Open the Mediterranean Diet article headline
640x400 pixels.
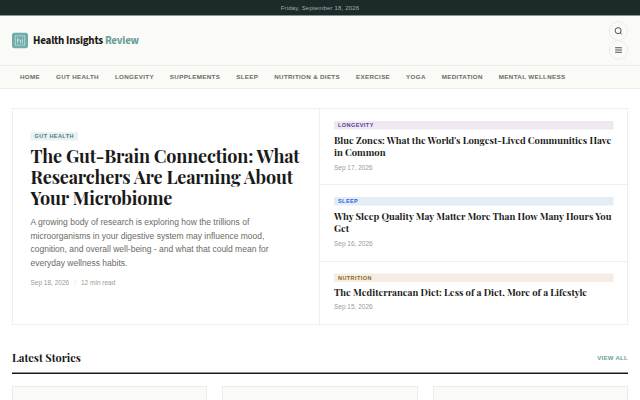[x=460, y=293]
